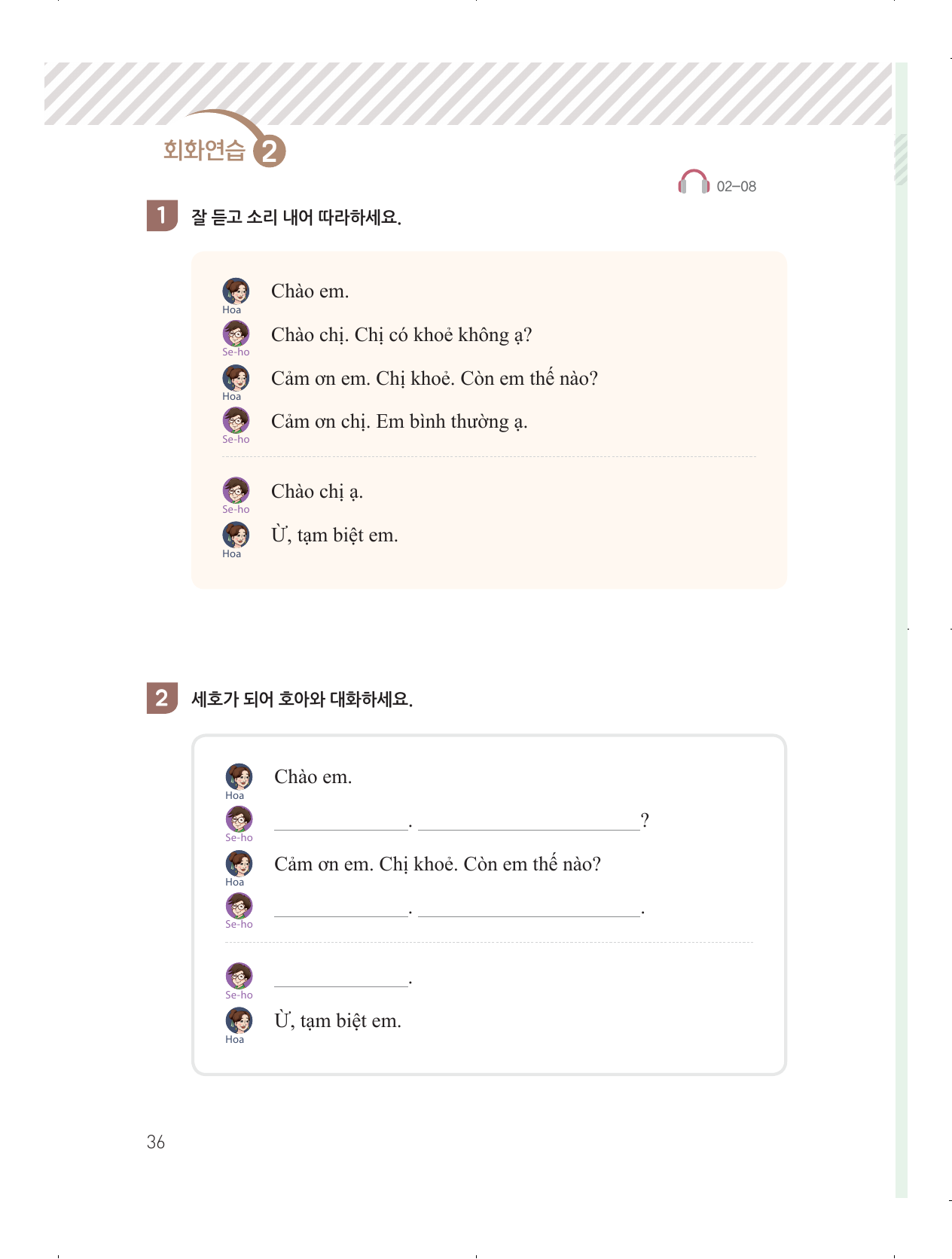Viewport: 952px width, 1259px height.
Task: Click Se-ho's avatar next to "Chào chị ạ."
Action: pyautogui.click(x=236, y=491)
